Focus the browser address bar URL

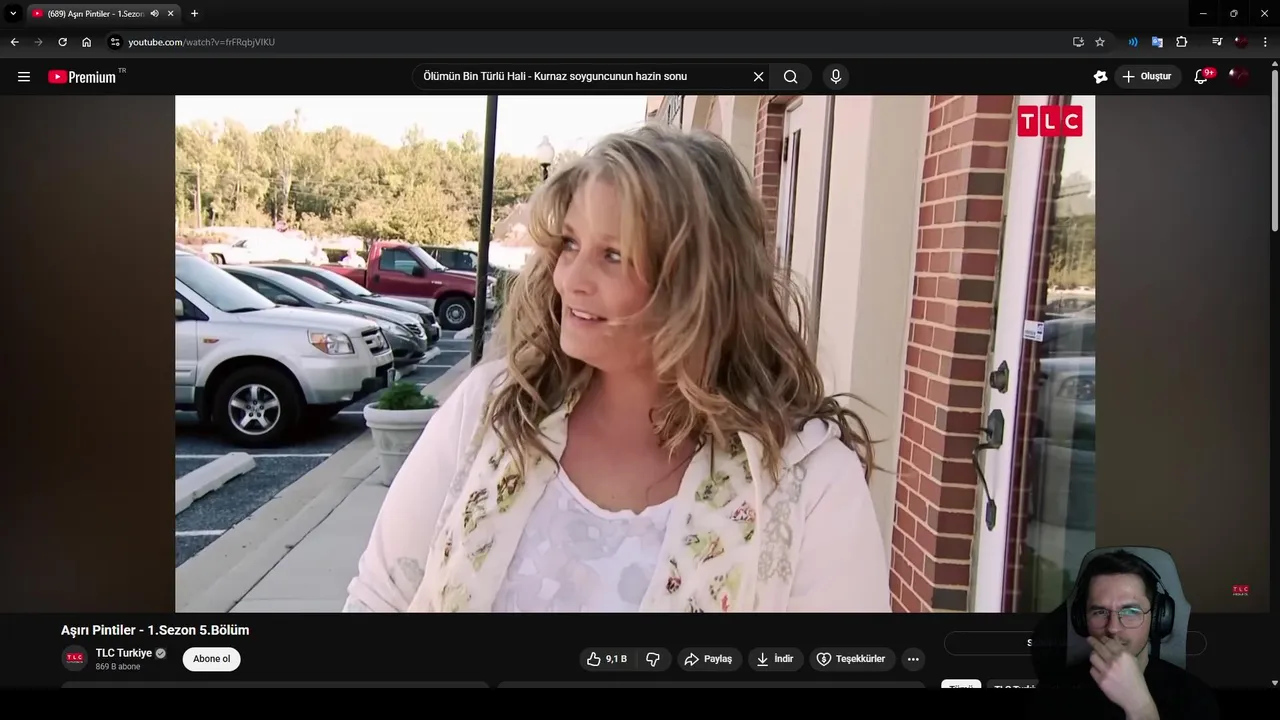(202, 42)
